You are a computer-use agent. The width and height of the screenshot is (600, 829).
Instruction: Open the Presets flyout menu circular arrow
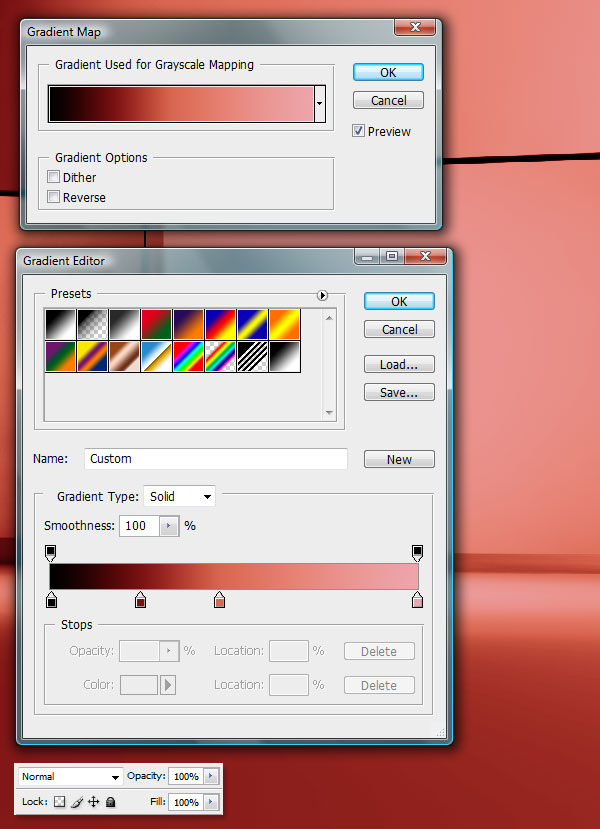322,296
